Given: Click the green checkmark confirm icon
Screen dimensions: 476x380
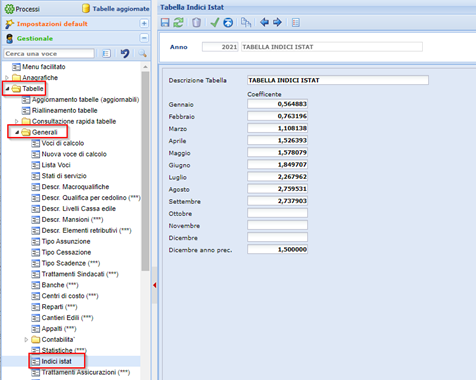Looking at the screenshot, I should coord(215,22).
